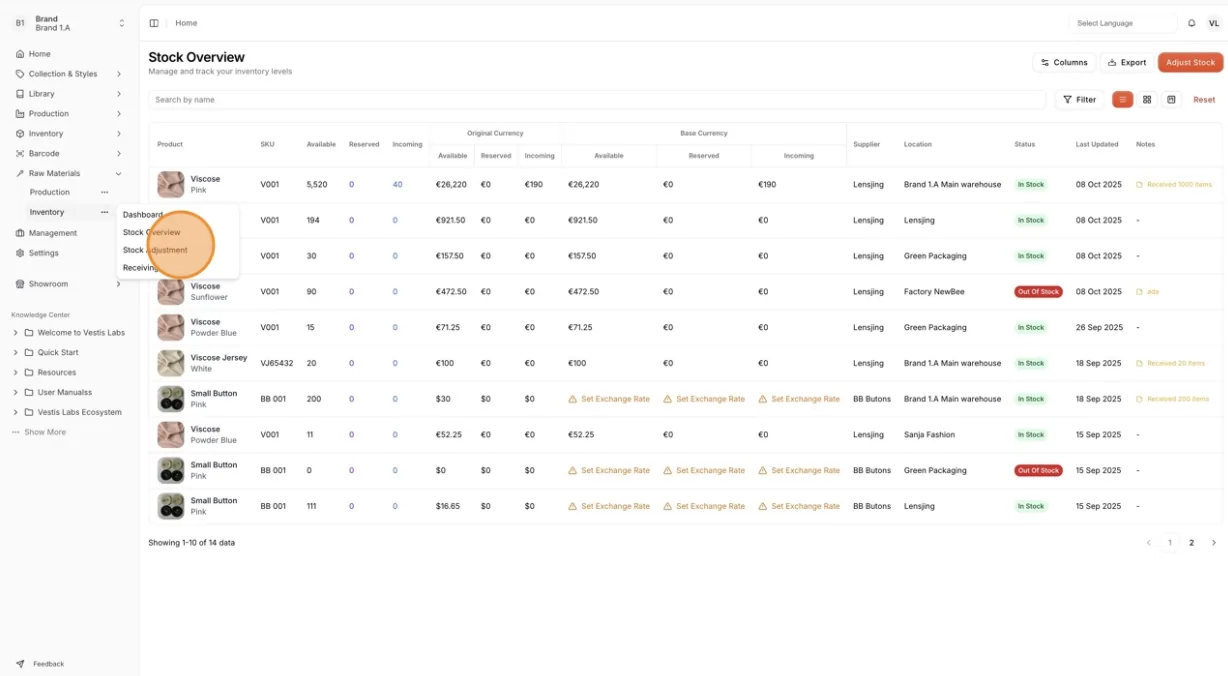Click the Last Updated column header

(1097, 145)
